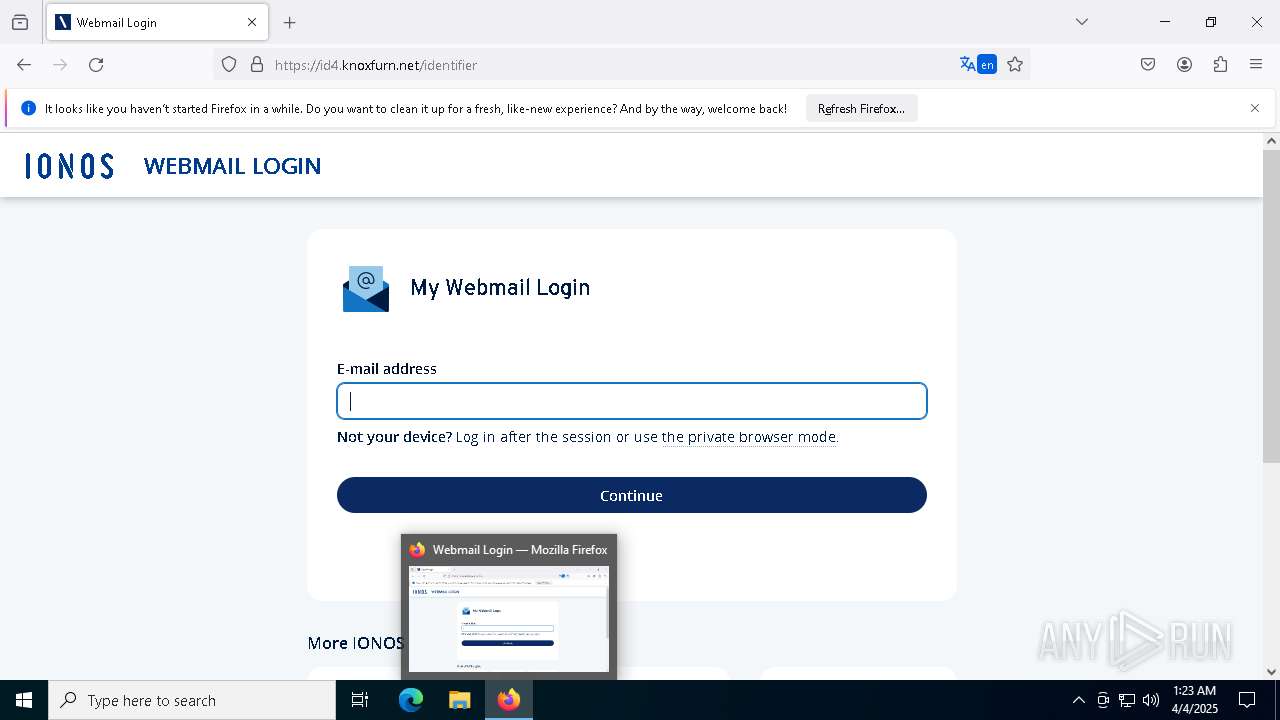Show hidden system tray icons

[1078, 700]
